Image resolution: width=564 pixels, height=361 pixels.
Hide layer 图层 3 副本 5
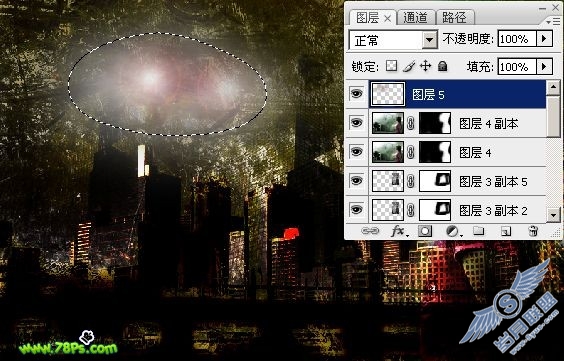tap(356, 180)
